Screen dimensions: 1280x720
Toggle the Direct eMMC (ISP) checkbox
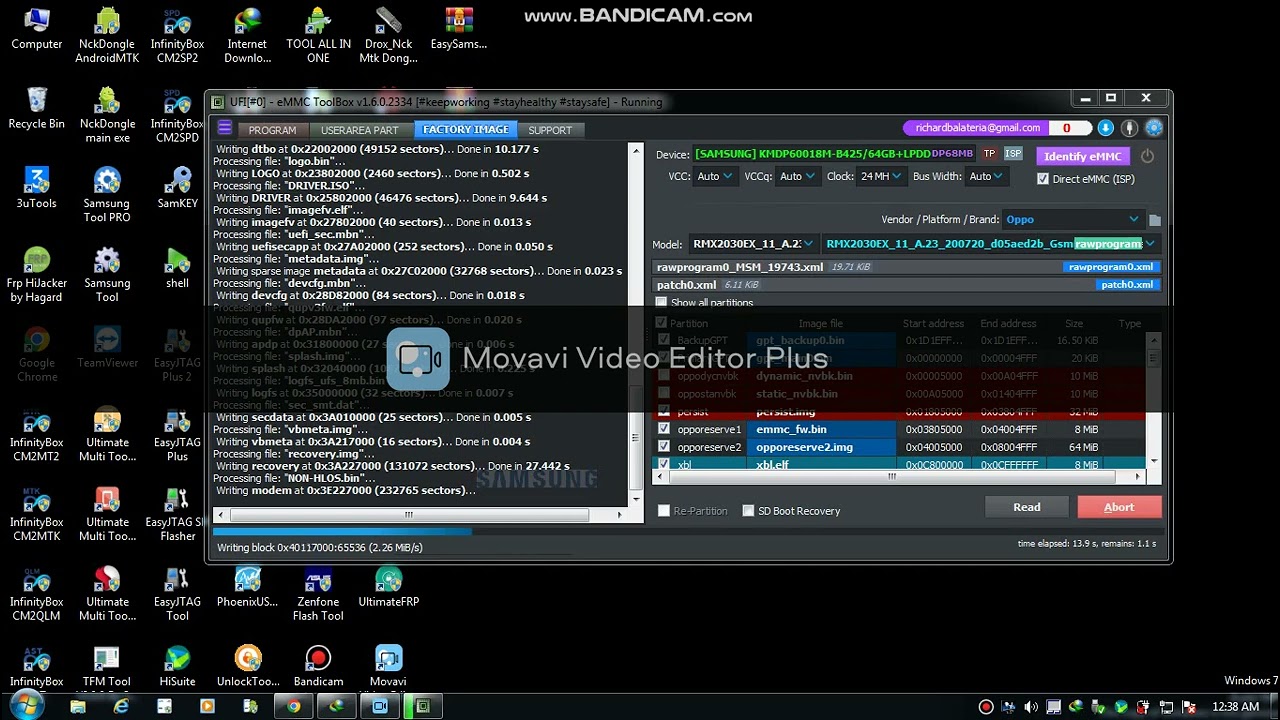[x=1043, y=179]
